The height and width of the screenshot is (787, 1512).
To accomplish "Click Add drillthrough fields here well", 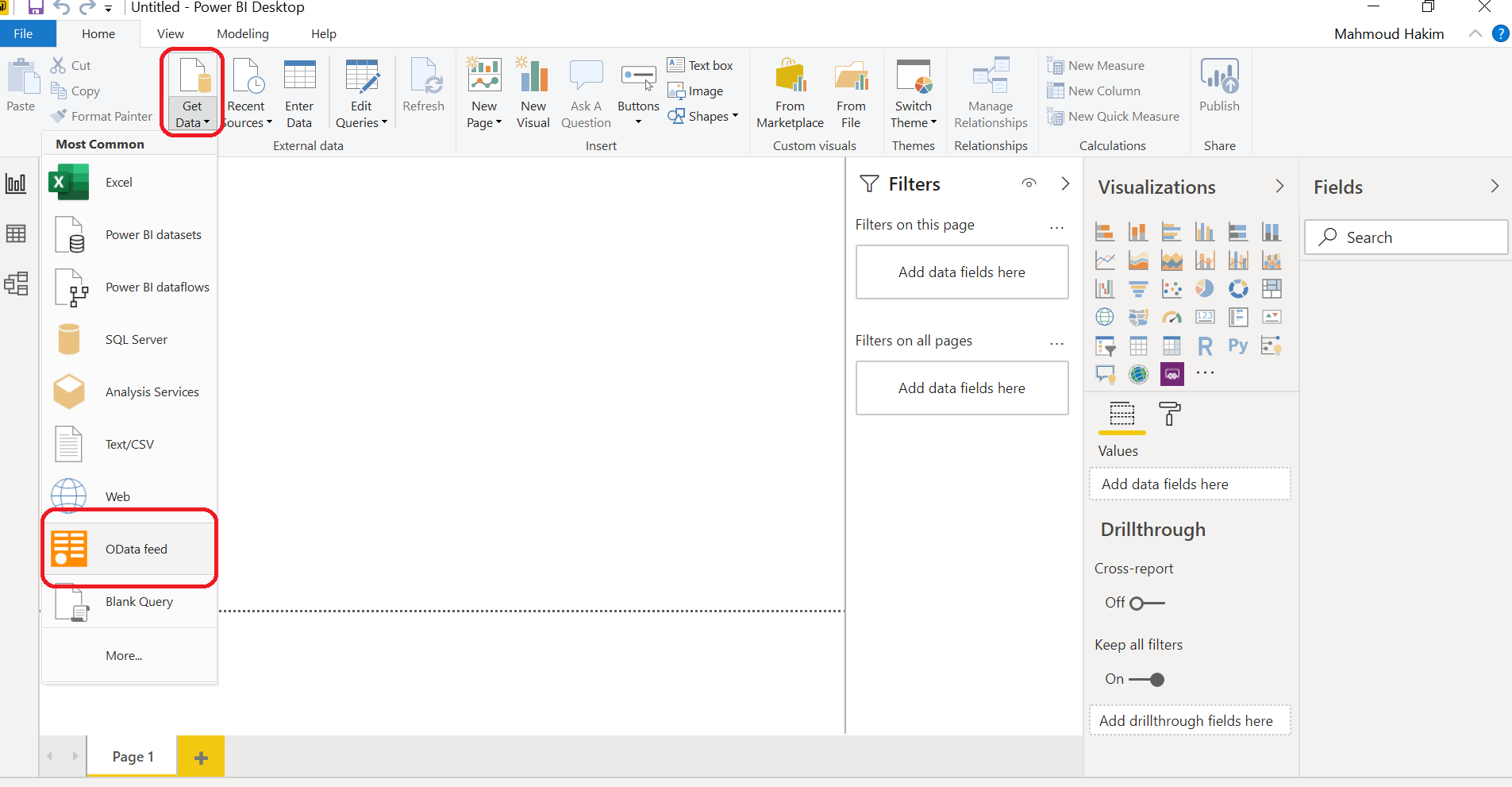I will point(1190,720).
